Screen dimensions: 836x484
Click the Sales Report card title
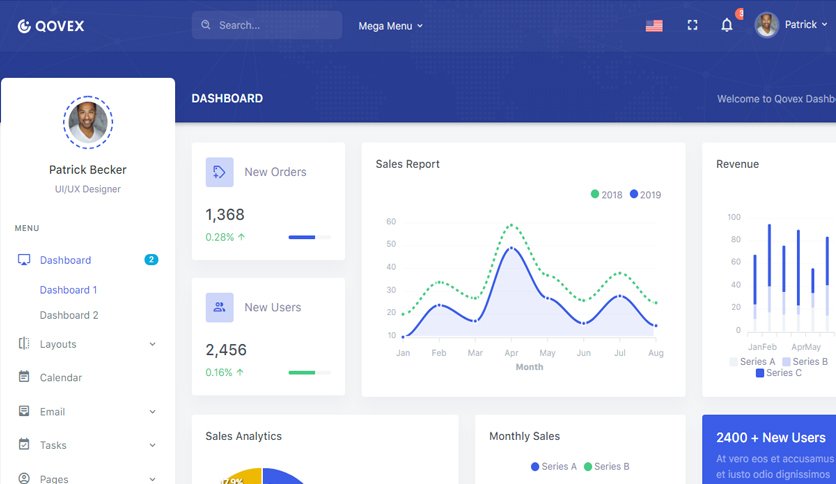[407, 164]
